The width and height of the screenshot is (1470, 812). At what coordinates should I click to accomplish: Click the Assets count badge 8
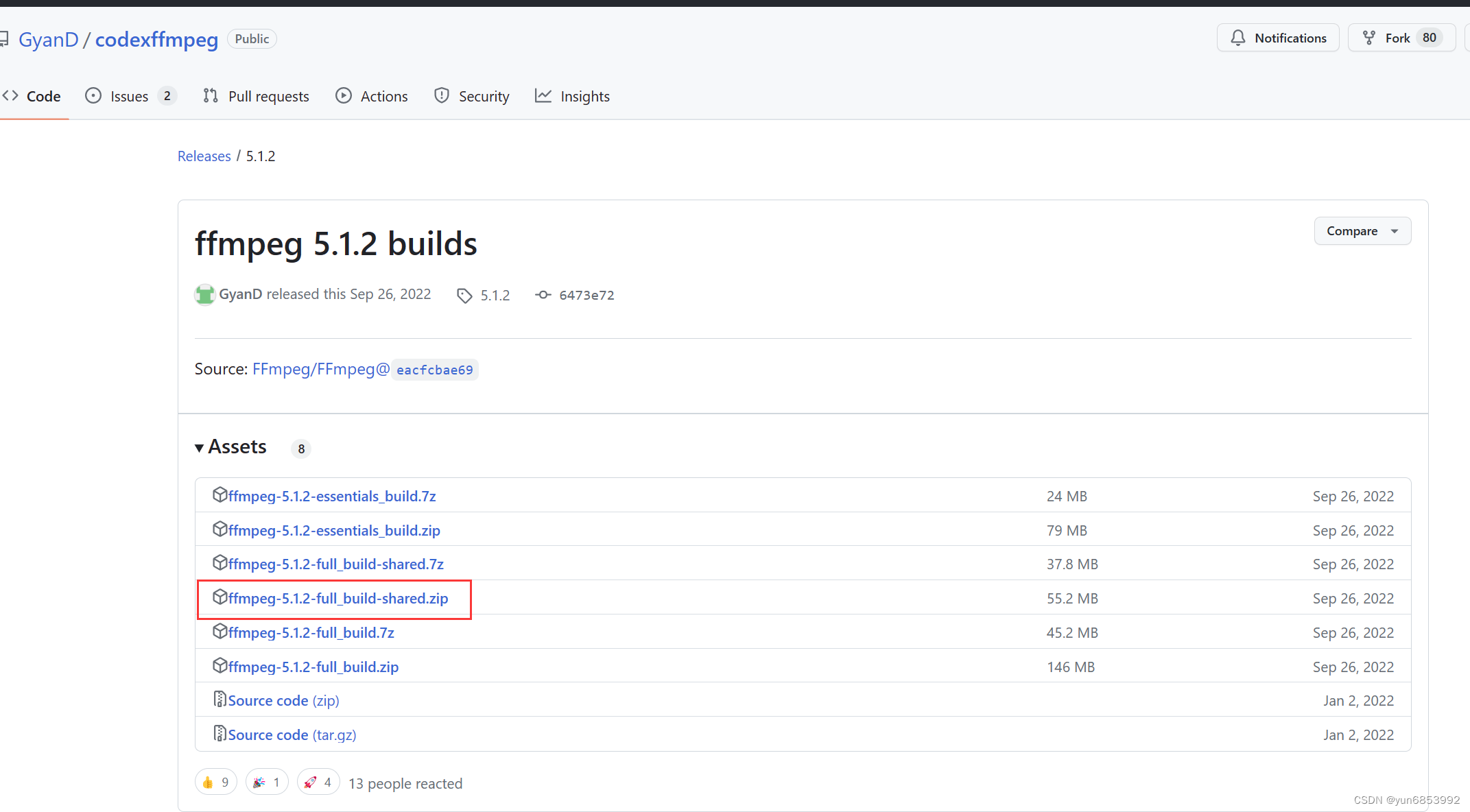coord(301,449)
